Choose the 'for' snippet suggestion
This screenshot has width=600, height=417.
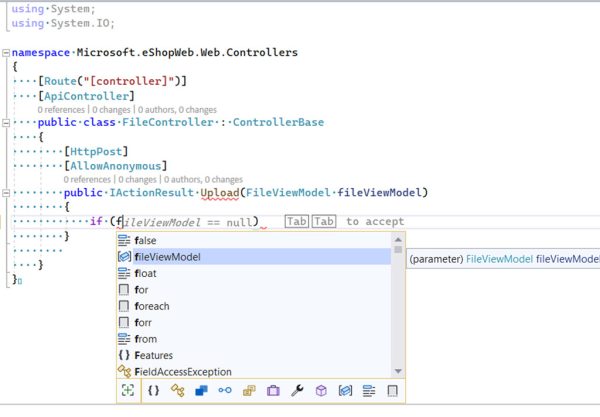tap(254, 290)
